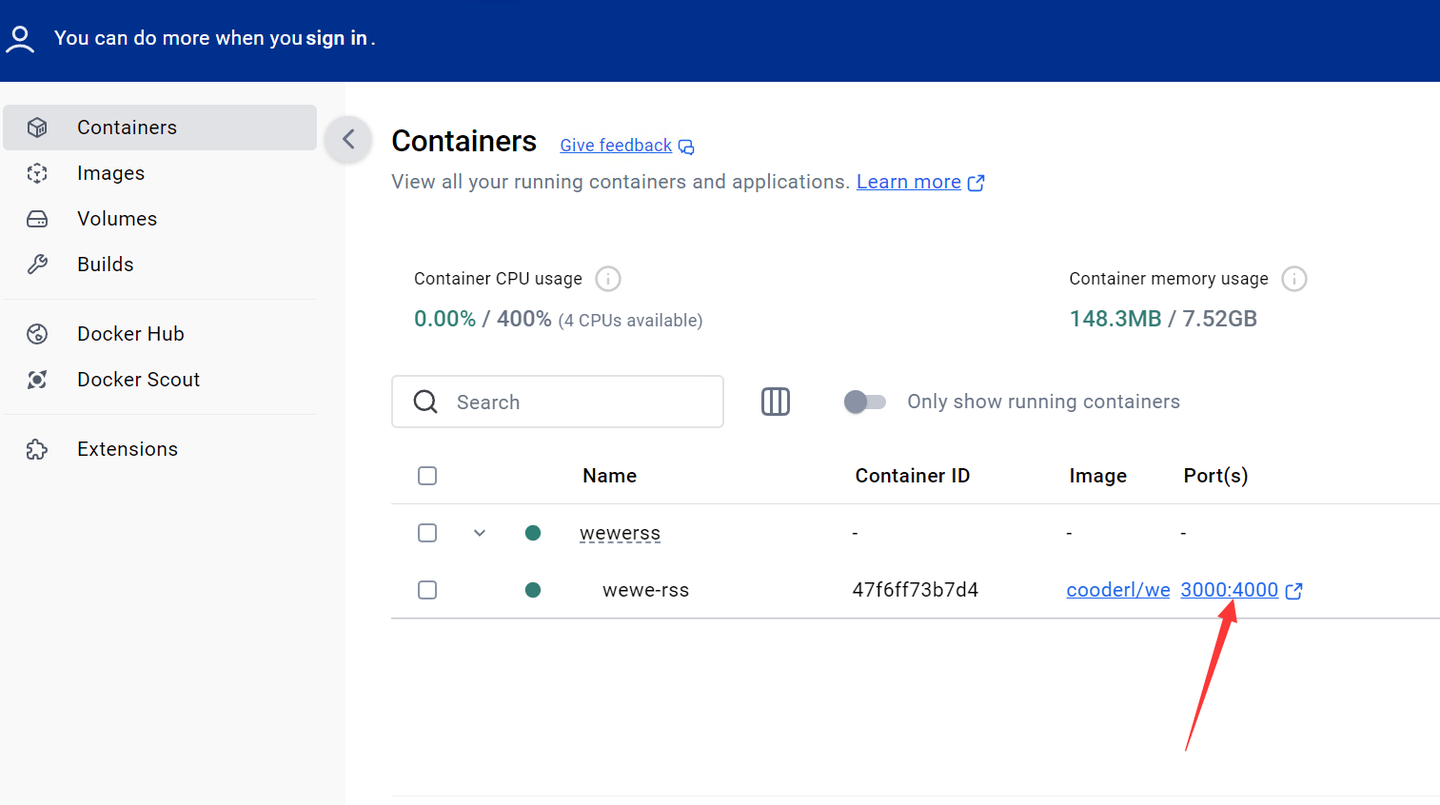1440x805 pixels.
Task: Collapse the wewerss container group
Action: click(479, 532)
